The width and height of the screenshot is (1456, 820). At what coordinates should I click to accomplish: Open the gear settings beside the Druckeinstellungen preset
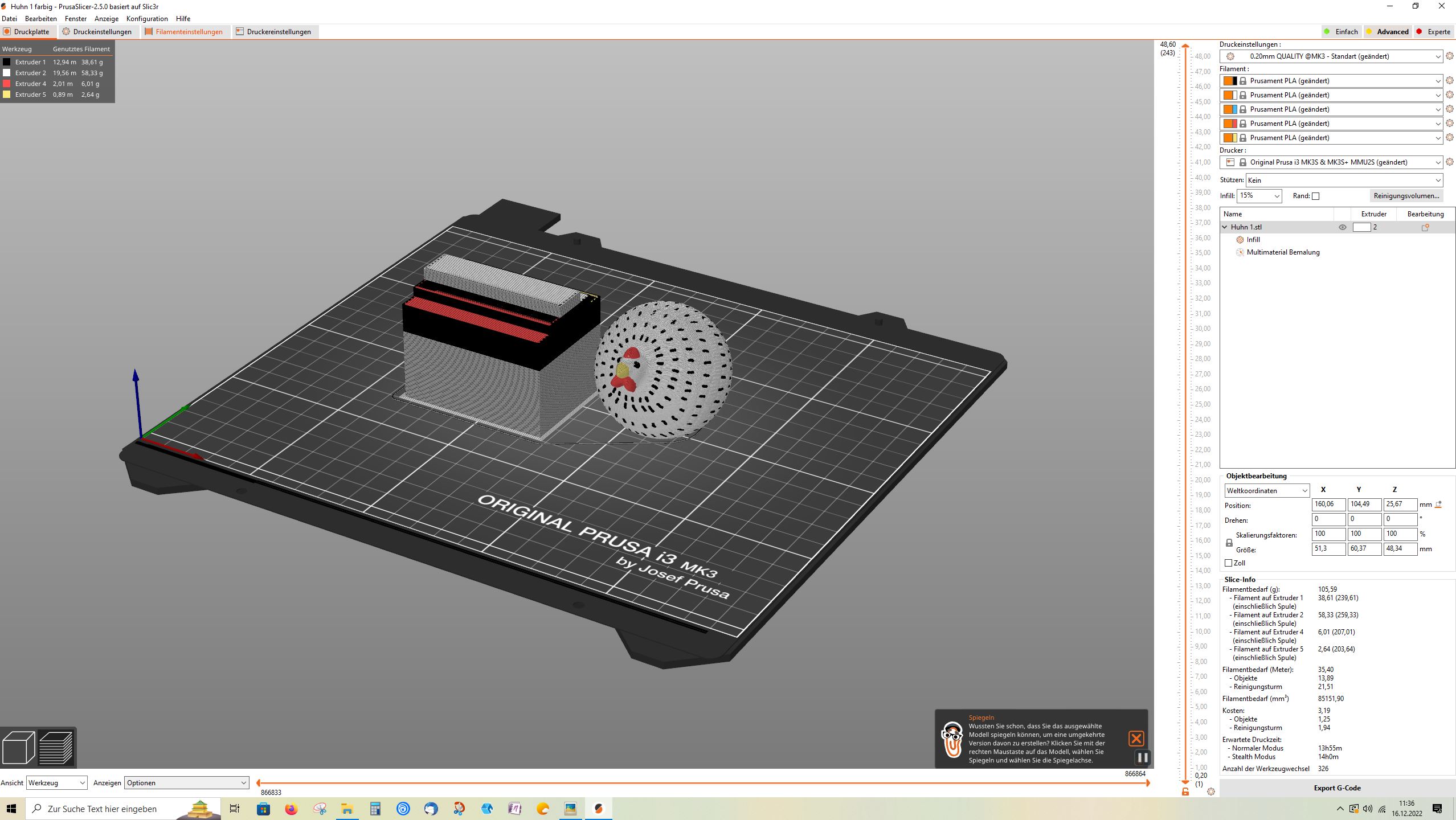[1450, 56]
